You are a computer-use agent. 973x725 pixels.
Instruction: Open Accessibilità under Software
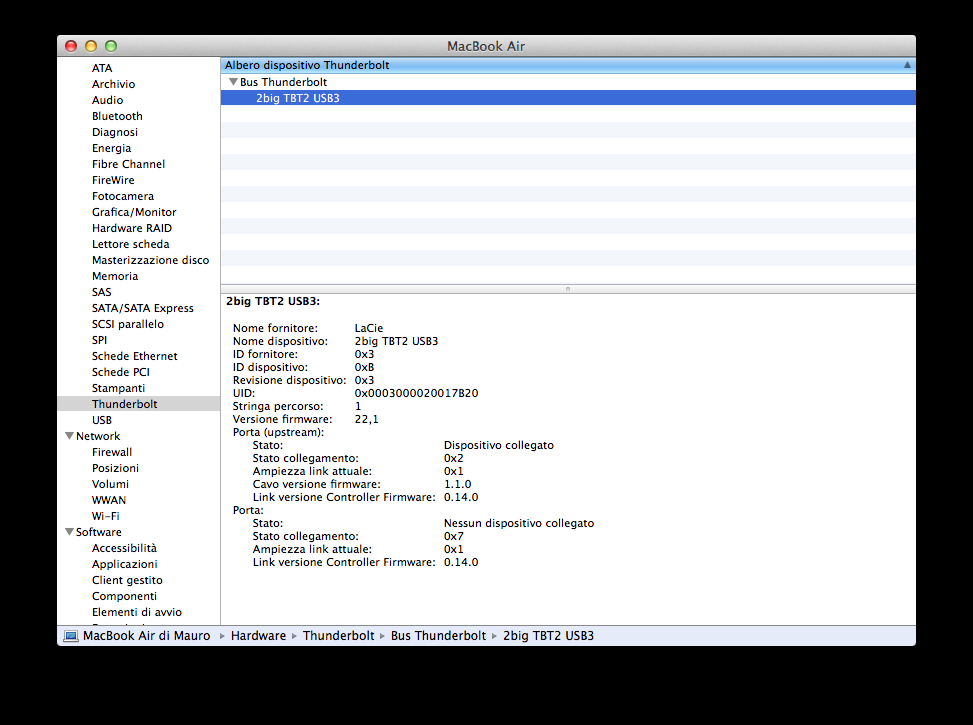tap(124, 548)
